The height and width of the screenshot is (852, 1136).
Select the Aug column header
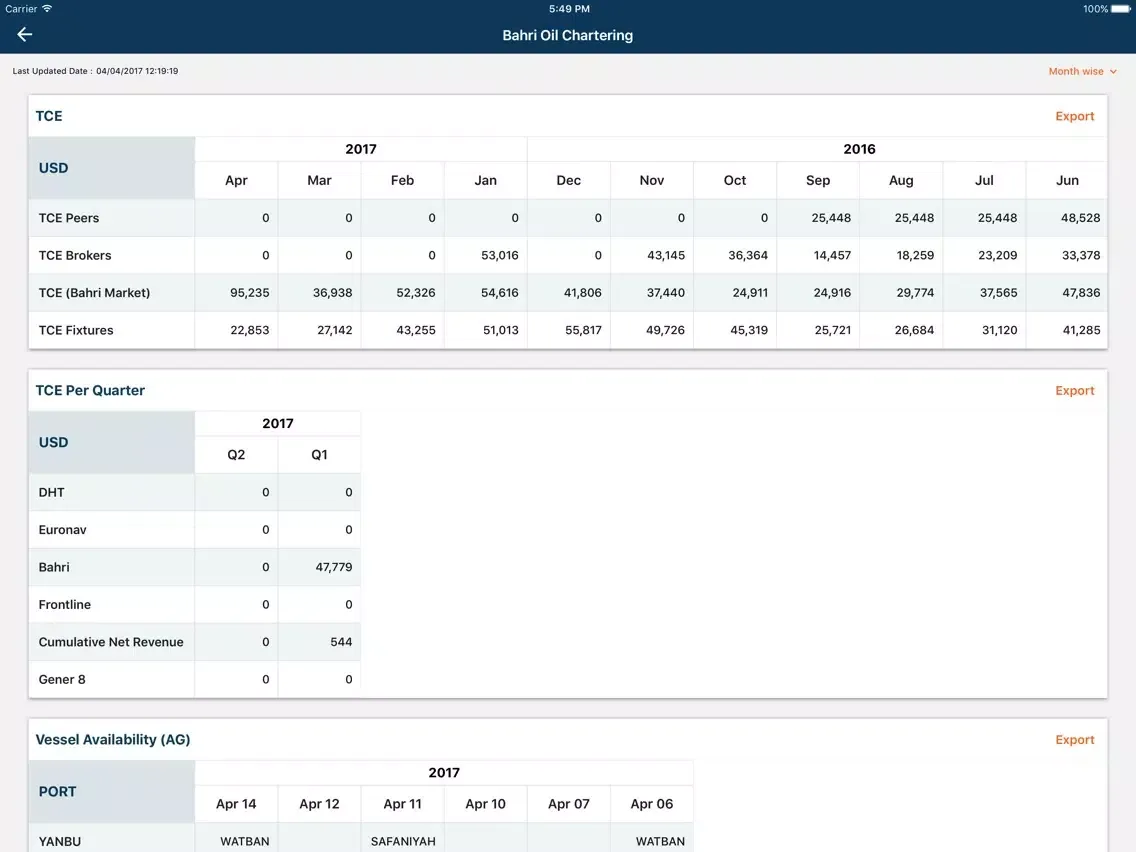pyautogui.click(x=901, y=180)
